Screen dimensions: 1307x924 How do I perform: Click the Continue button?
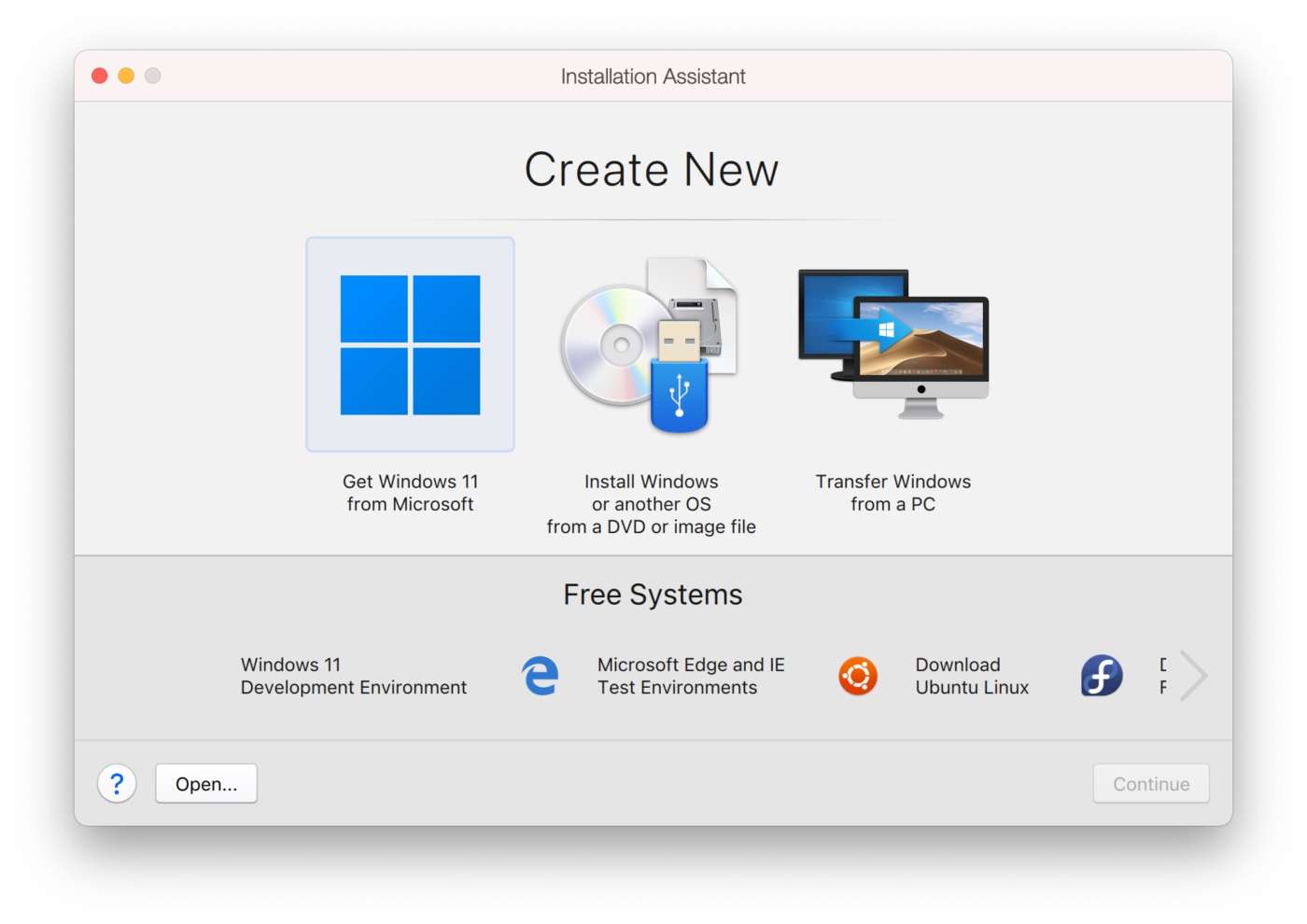(1151, 784)
